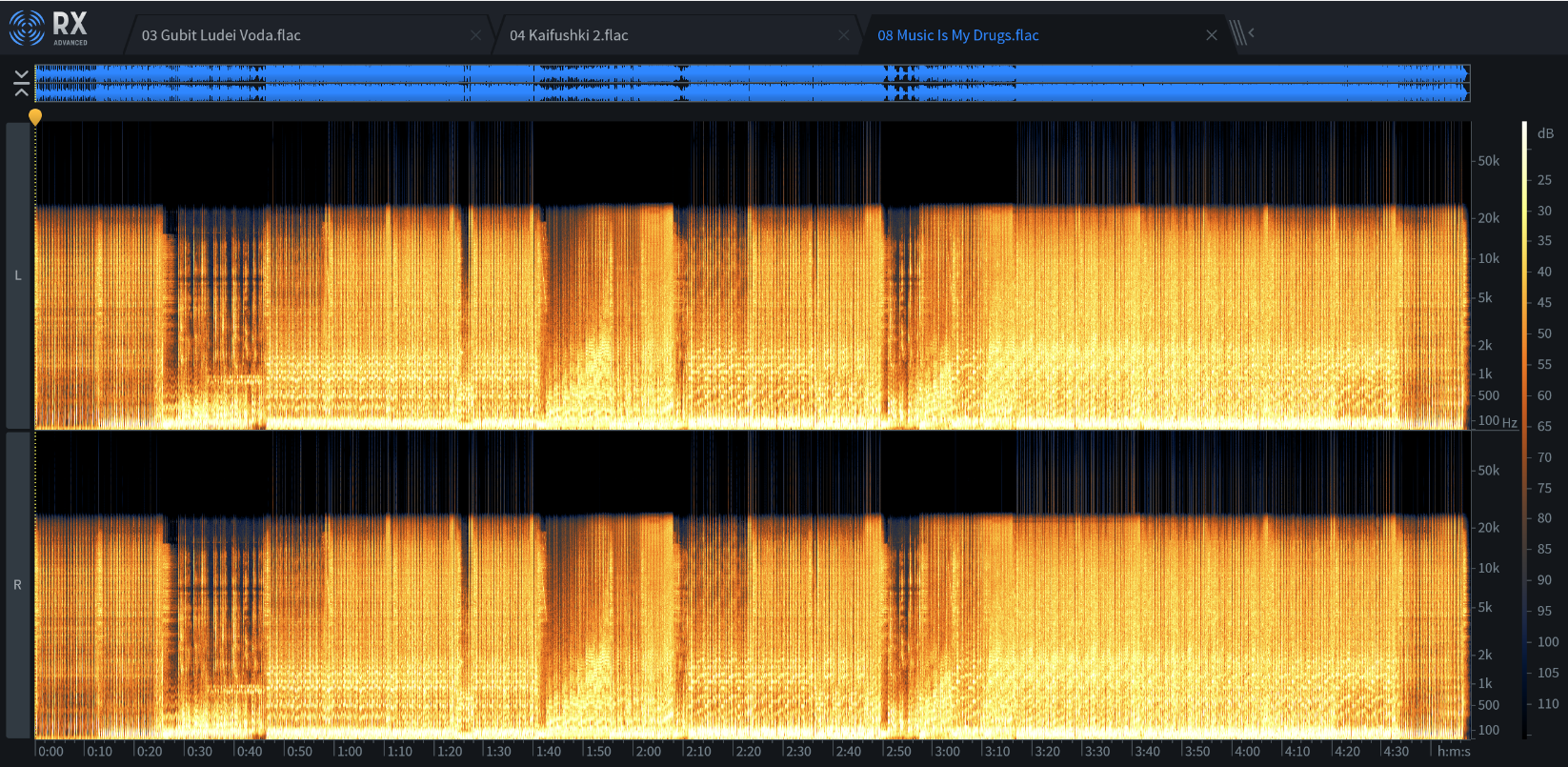Viewport: 1568px width, 767px height.
Task: Collapse the waveform overview with arrows icon
Action: [21, 83]
